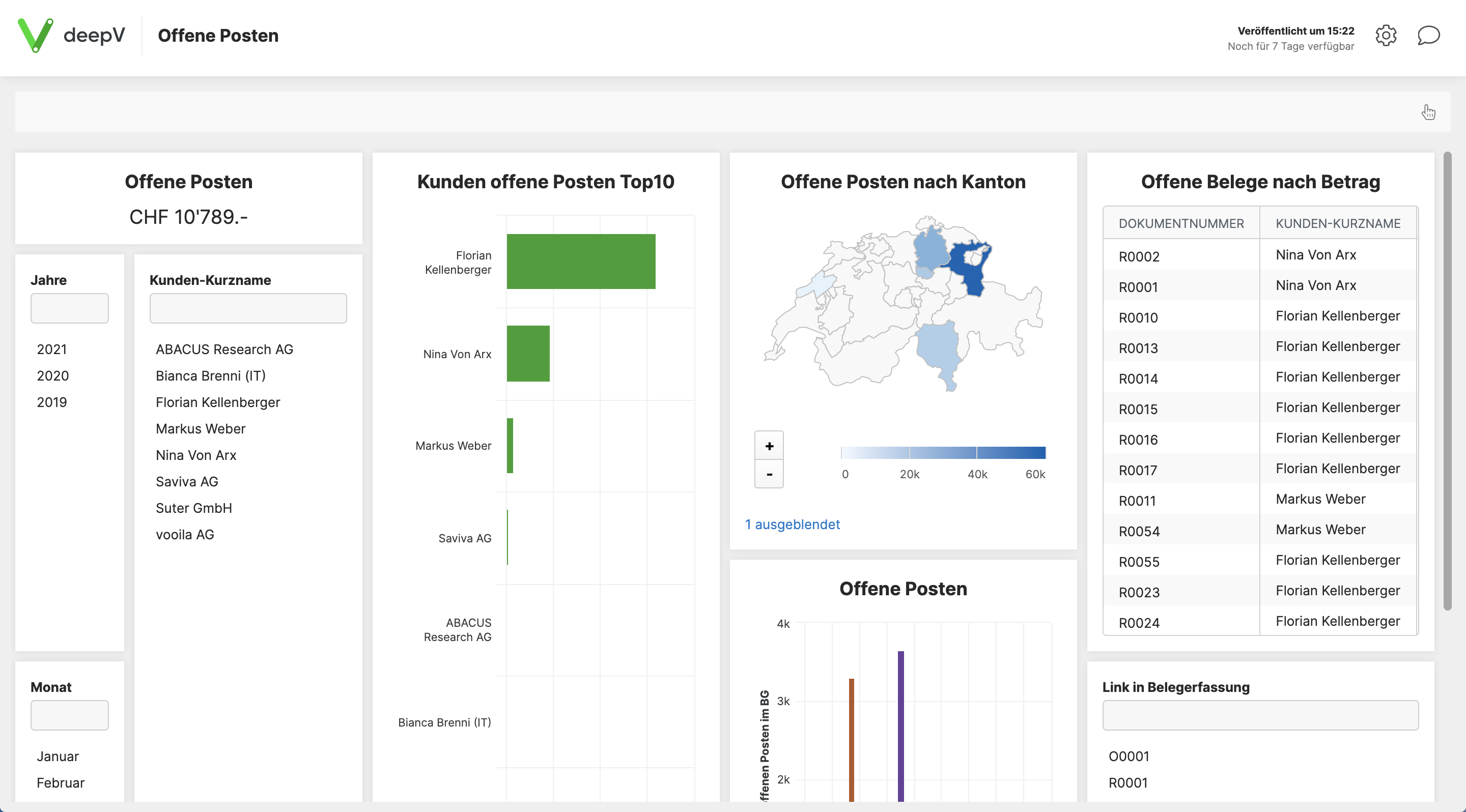The image size is (1466, 812).
Task: Click the Link in Belegerfassung search field
Action: click(x=1260, y=715)
